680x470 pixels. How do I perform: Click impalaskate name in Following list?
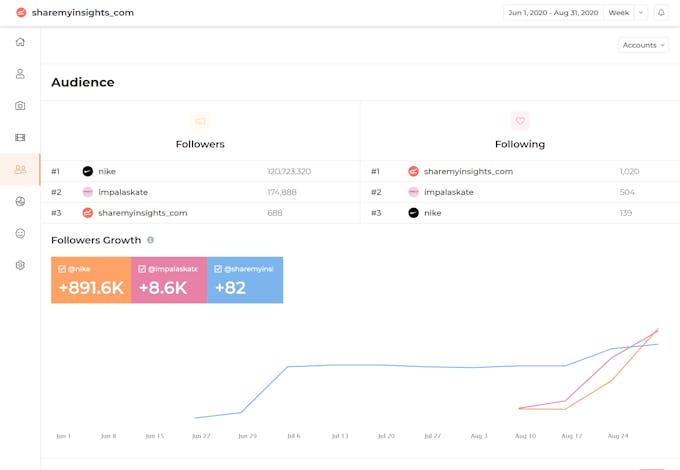(449, 192)
